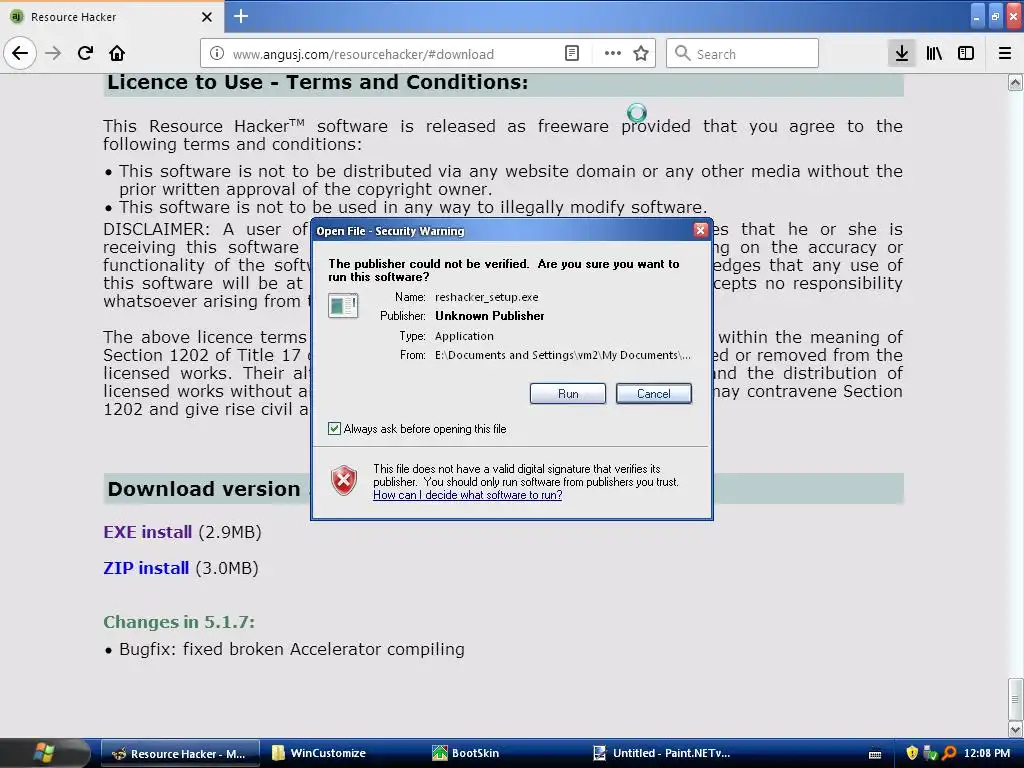Screen dimensions: 1024x768
Task: Uncheck Always ask before opening this file
Action: coord(334,428)
